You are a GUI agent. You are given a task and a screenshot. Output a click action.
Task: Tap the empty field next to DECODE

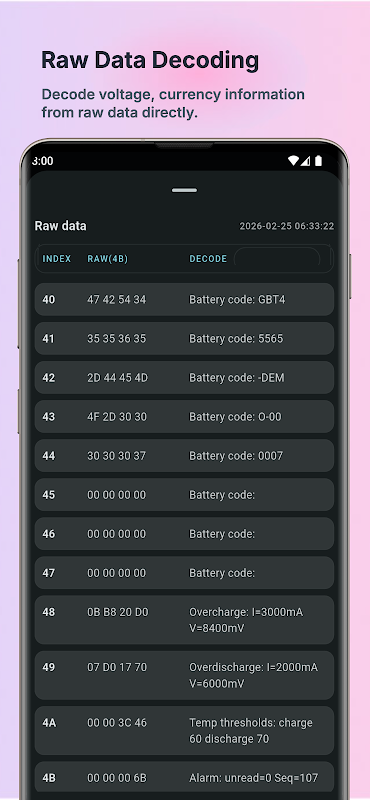pyautogui.click(x=277, y=259)
